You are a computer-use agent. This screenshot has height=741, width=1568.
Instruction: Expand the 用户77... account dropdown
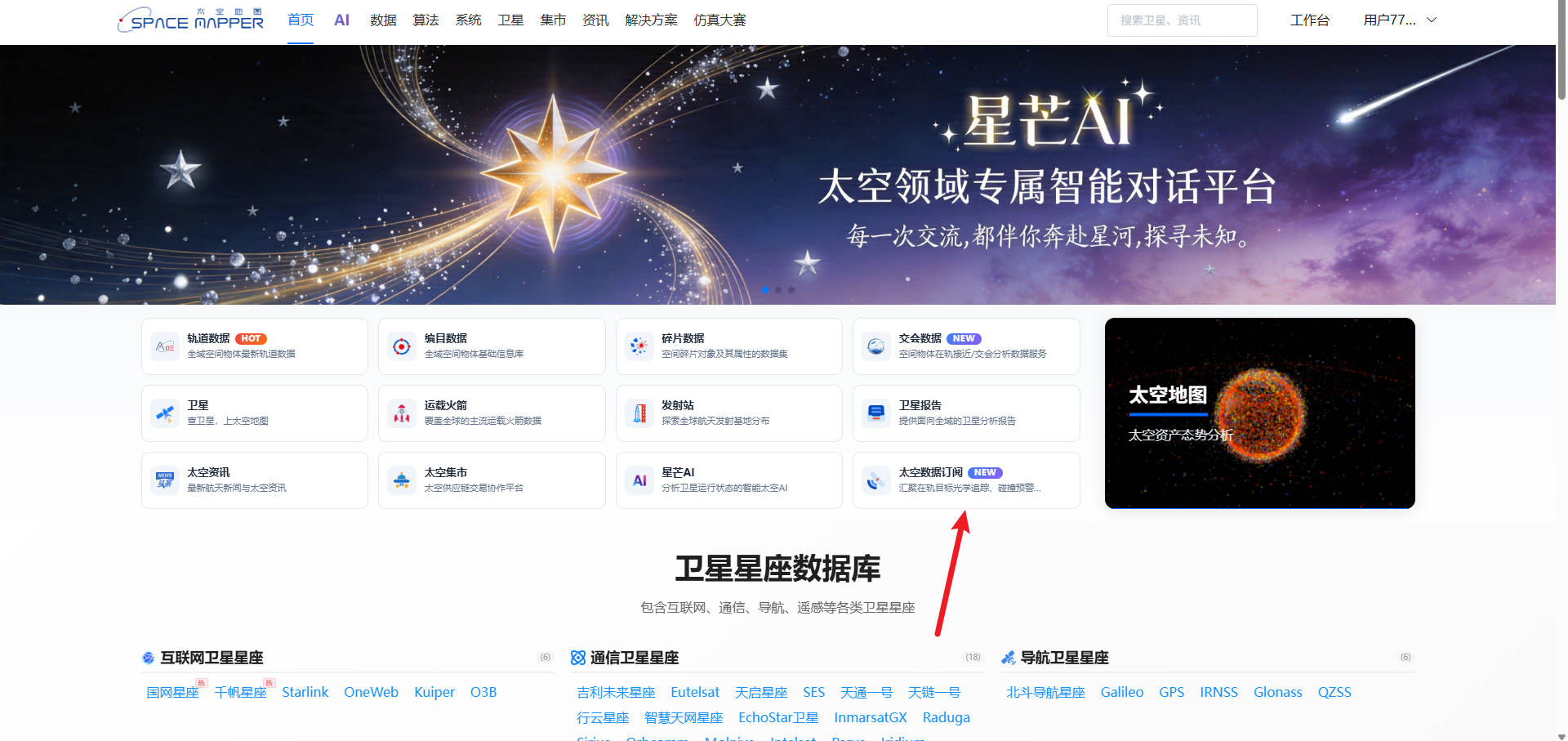pyautogui.click(x=1400, y=20)
